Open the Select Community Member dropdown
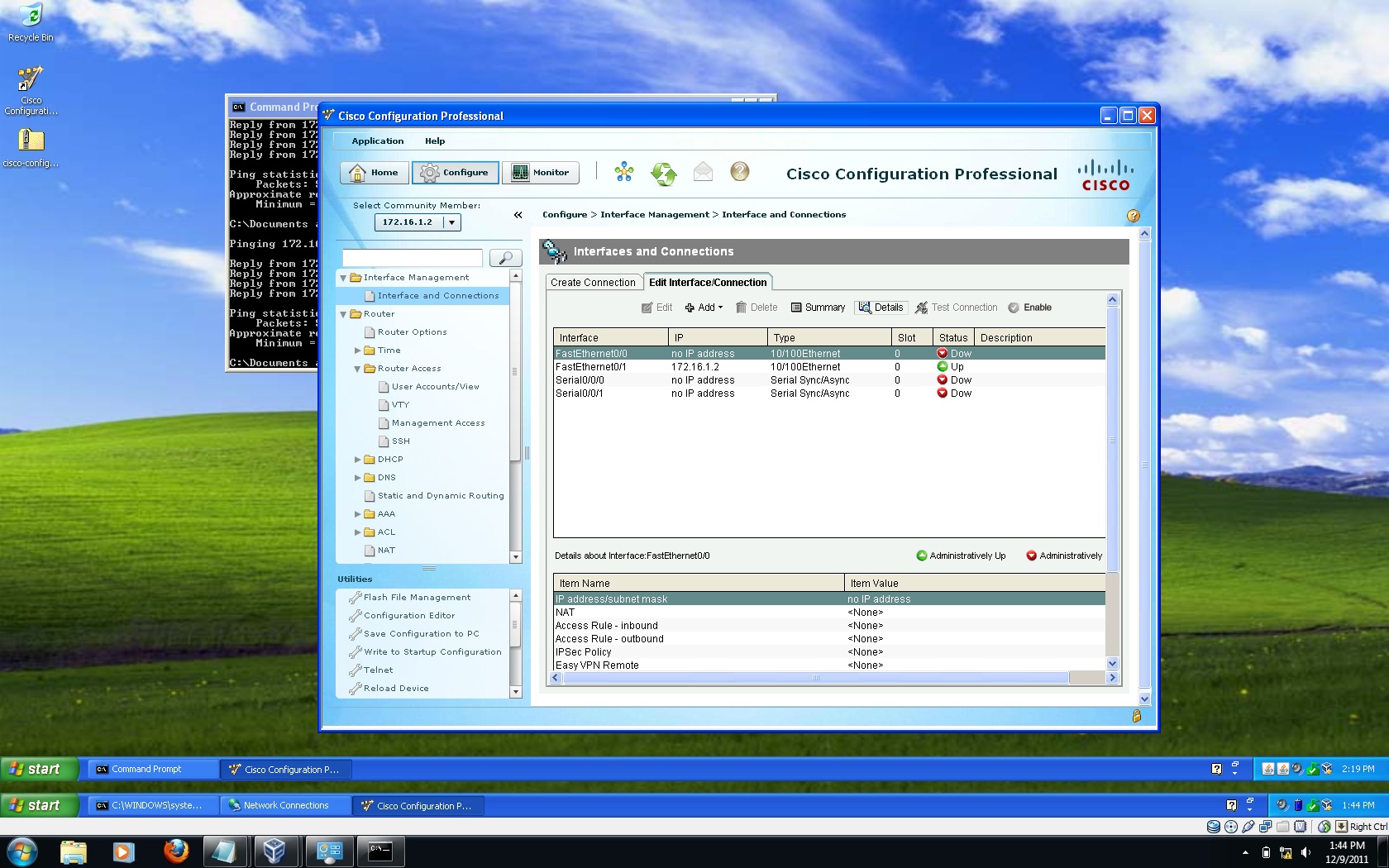Image resolution: width=1389 pixels, height=868 pixels. [x=451, y=222]
